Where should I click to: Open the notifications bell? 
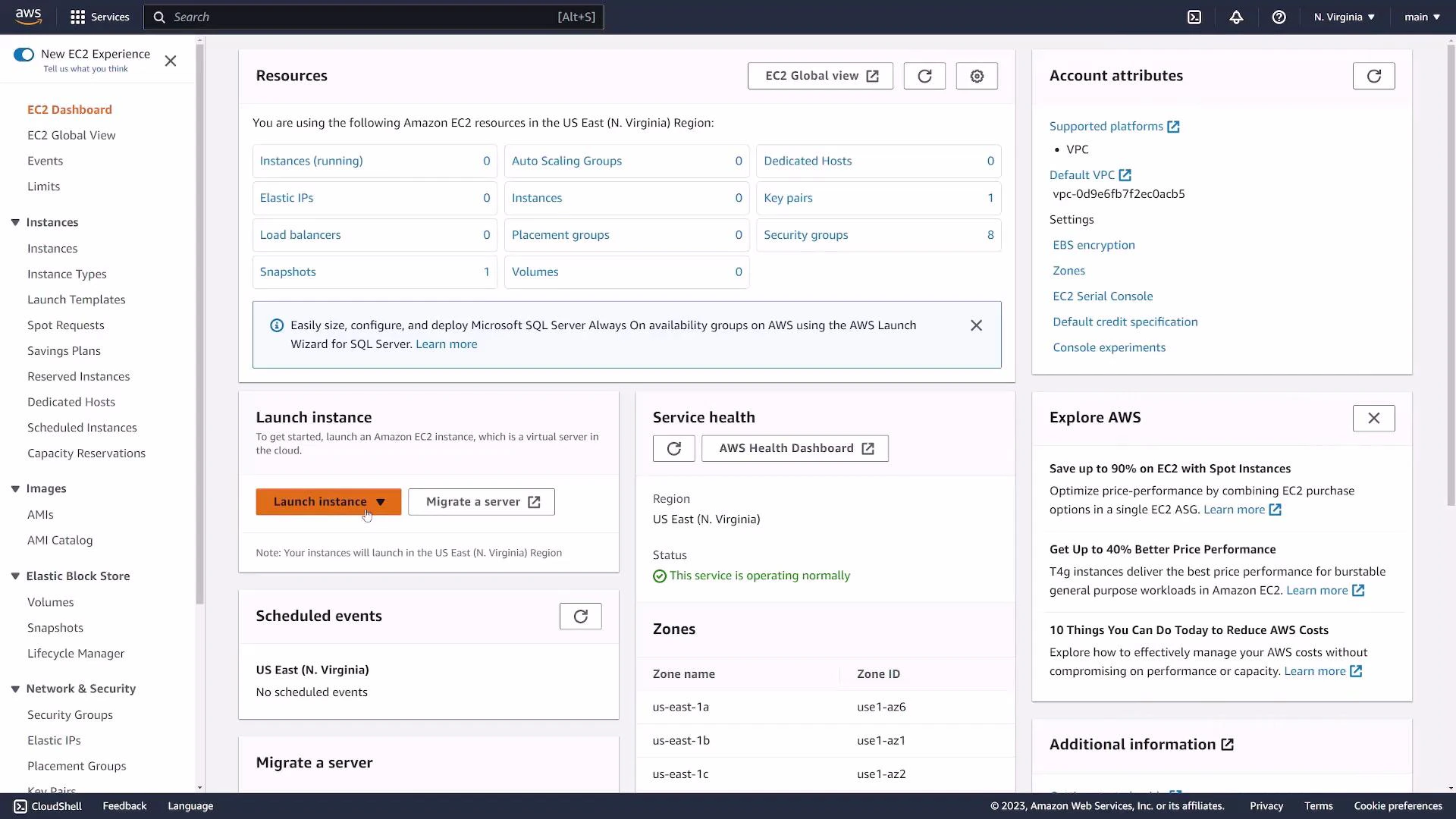[x=1236, y=17]
